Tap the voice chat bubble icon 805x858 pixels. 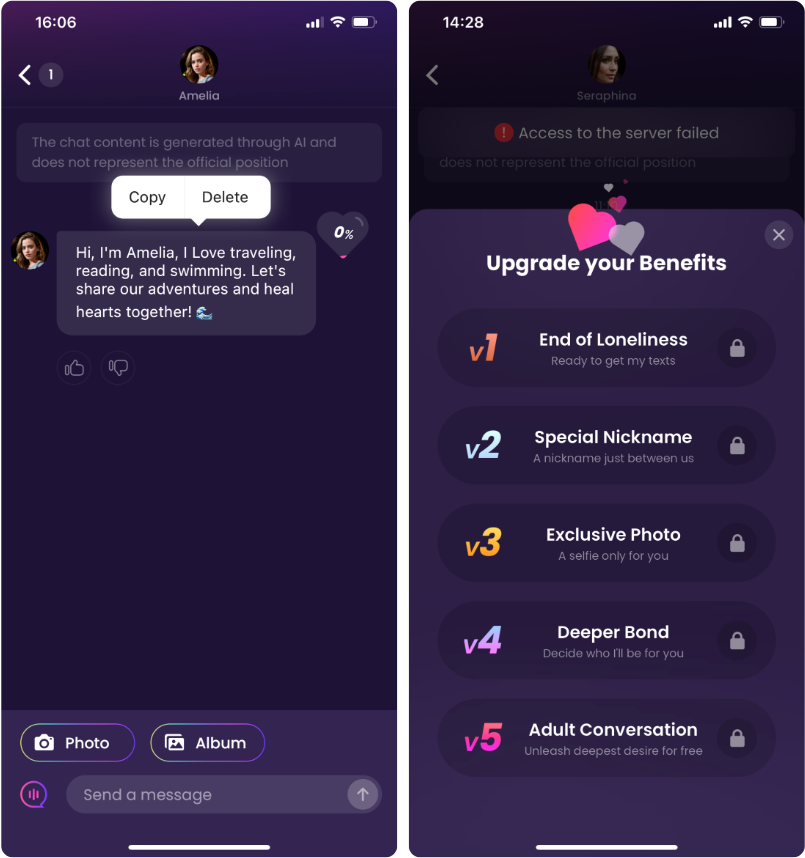[34, 795]
